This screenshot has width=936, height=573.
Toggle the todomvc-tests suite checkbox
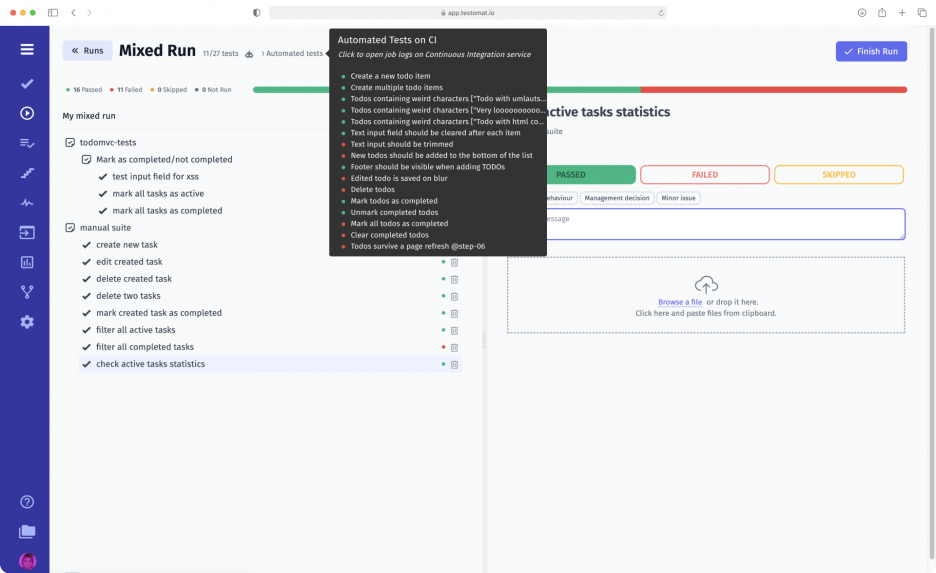click(x=70, y=143)
